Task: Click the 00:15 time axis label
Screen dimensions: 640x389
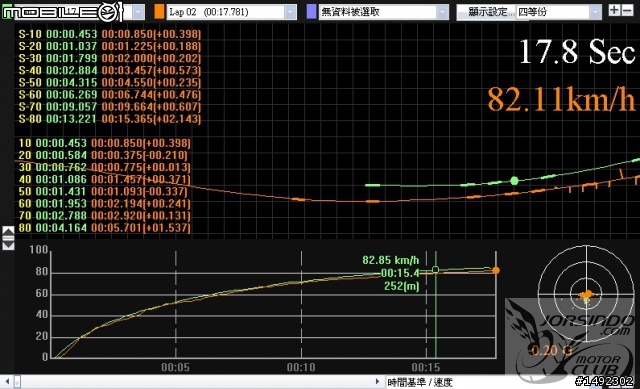Action: point(426,367)
